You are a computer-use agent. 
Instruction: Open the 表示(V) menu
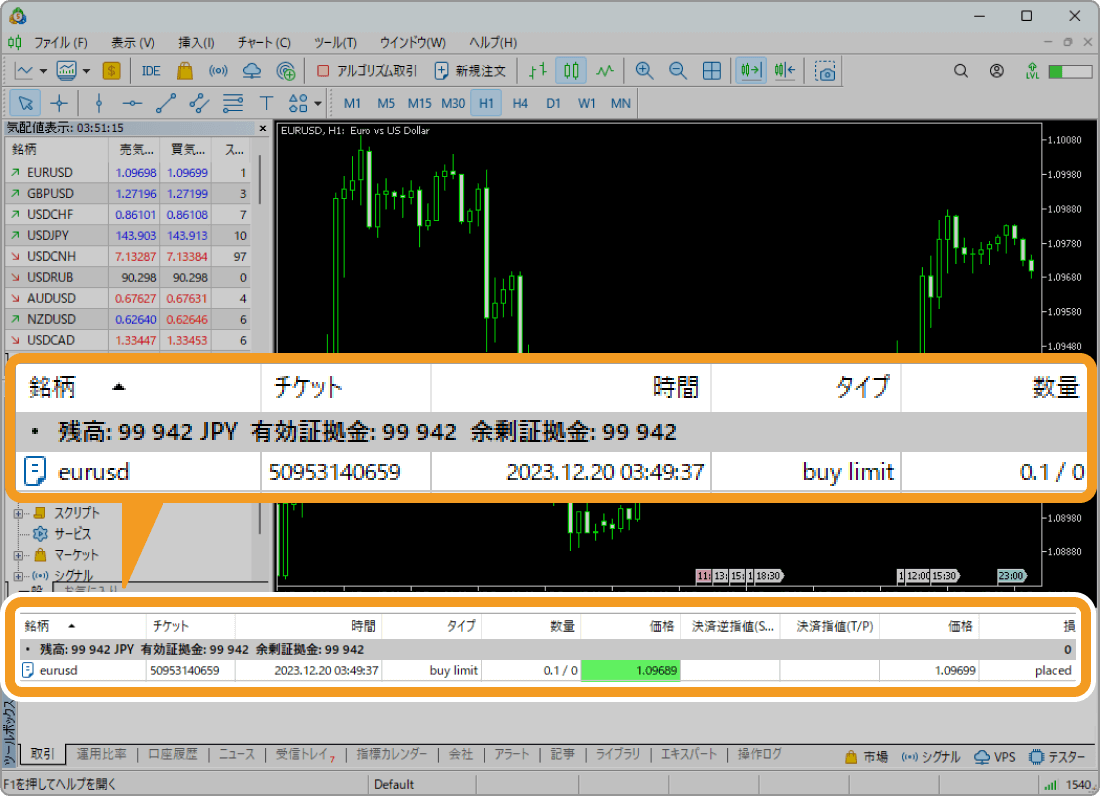coord(133,43)
